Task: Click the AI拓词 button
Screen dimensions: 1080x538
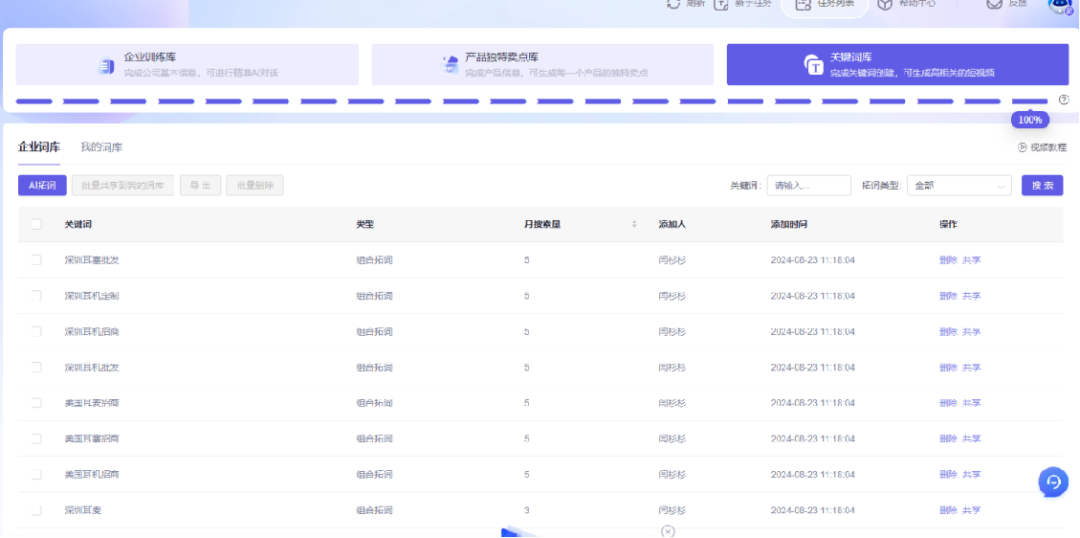Action: [x=42, y=185]
